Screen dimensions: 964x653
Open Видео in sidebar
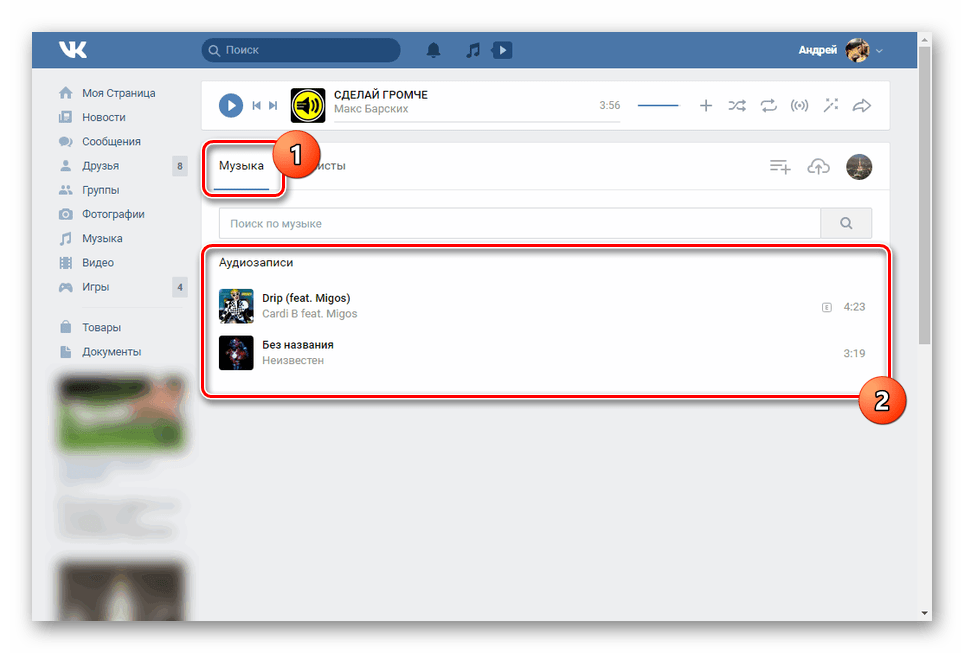point(98,263)
